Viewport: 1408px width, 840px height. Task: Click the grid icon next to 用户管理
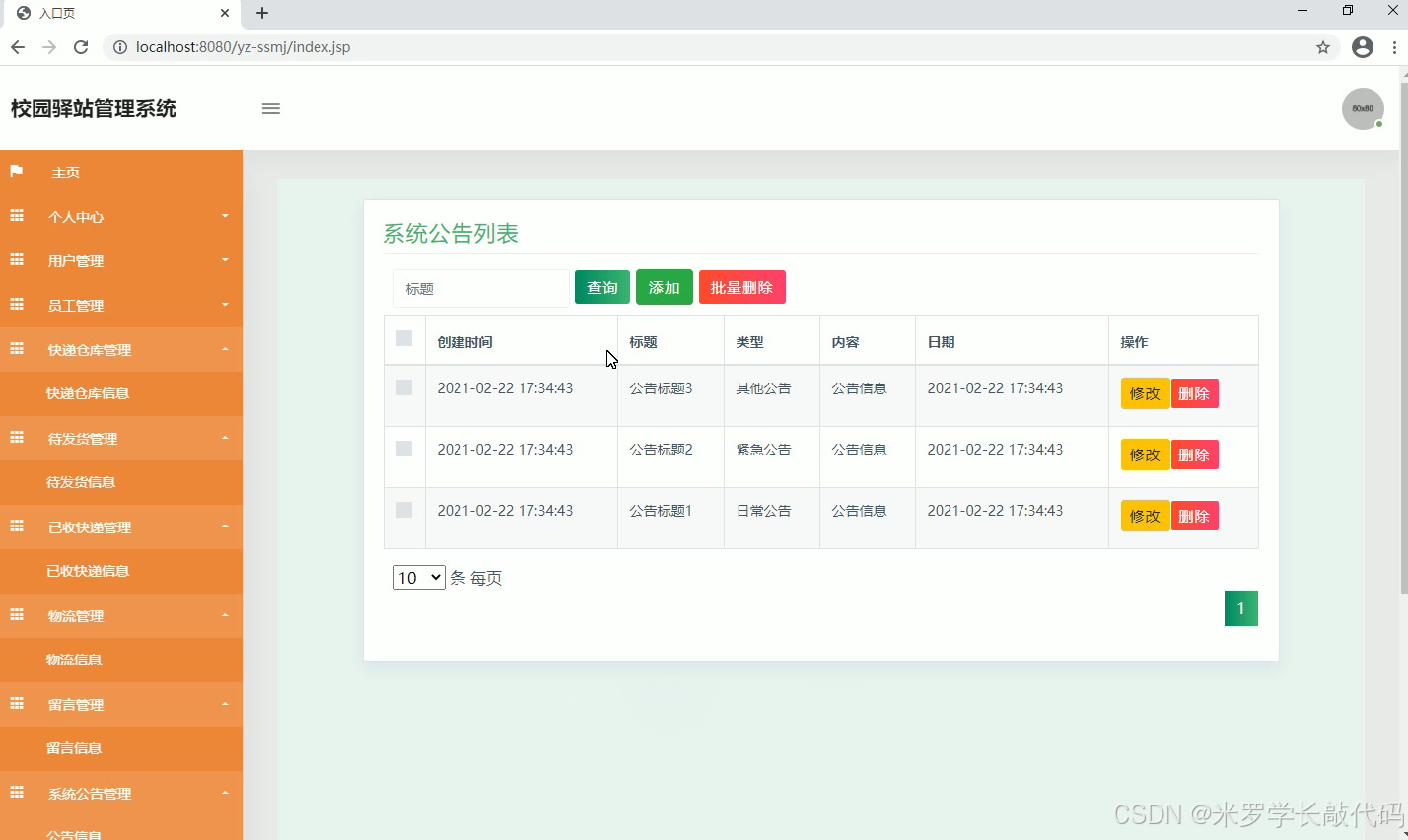[x=16, y=260]
